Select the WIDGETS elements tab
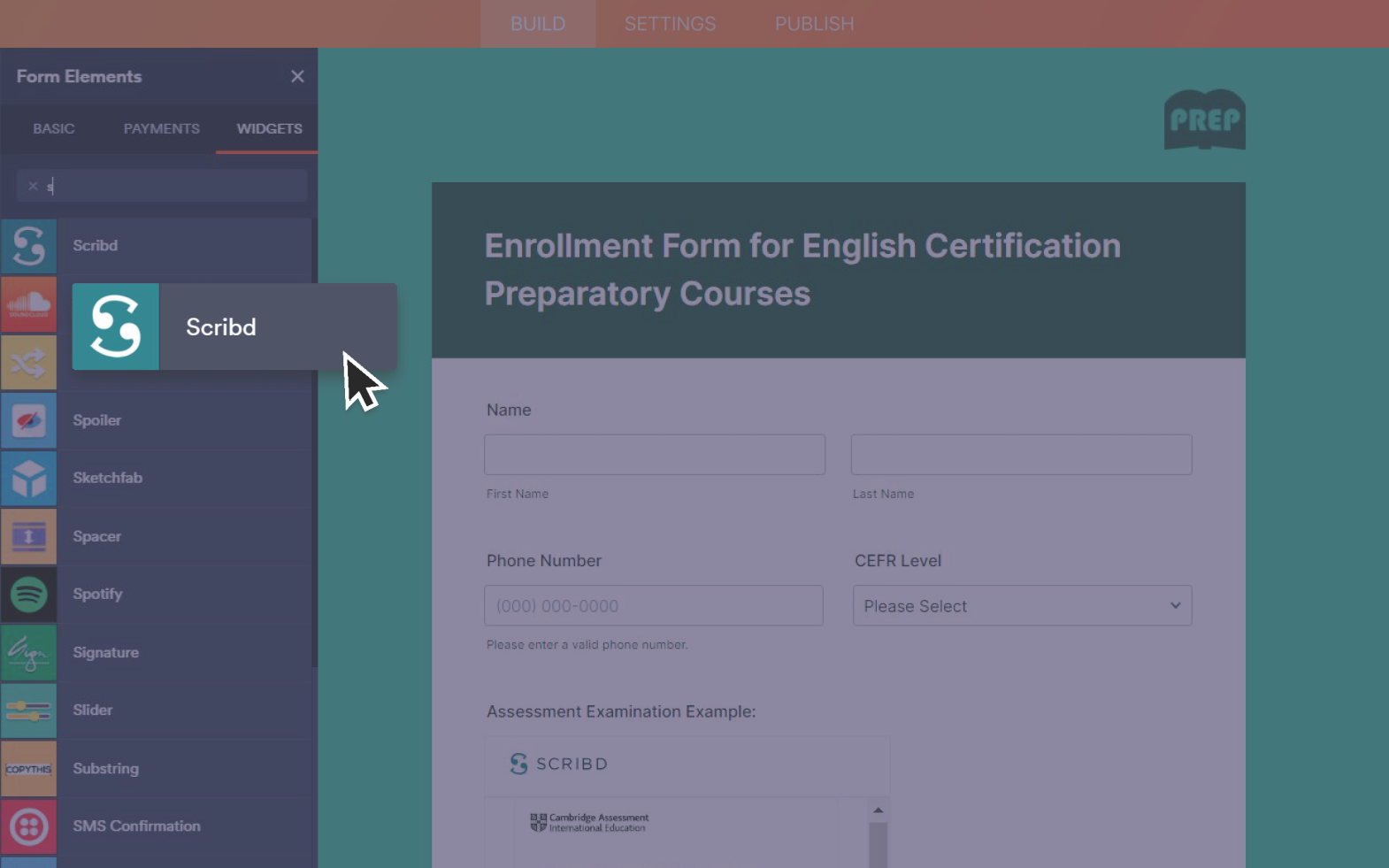The height and width of the screenshot is (868, 1389). click(x=269, y=128)
